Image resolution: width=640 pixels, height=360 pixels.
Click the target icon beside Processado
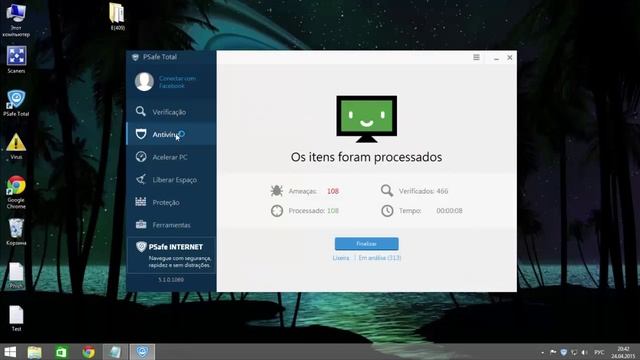click(277, 211)
